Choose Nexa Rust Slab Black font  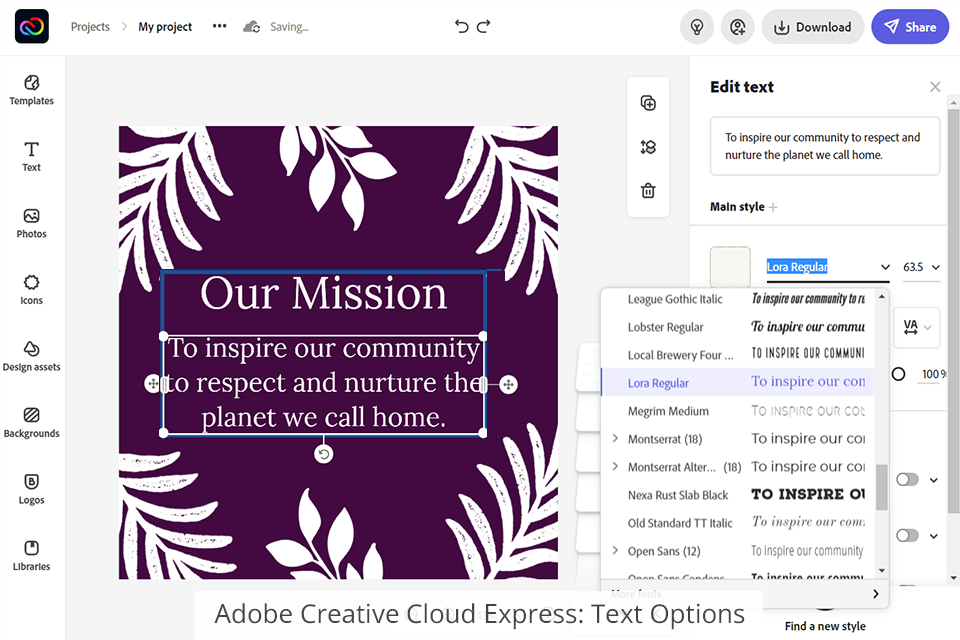click(678, 495)
